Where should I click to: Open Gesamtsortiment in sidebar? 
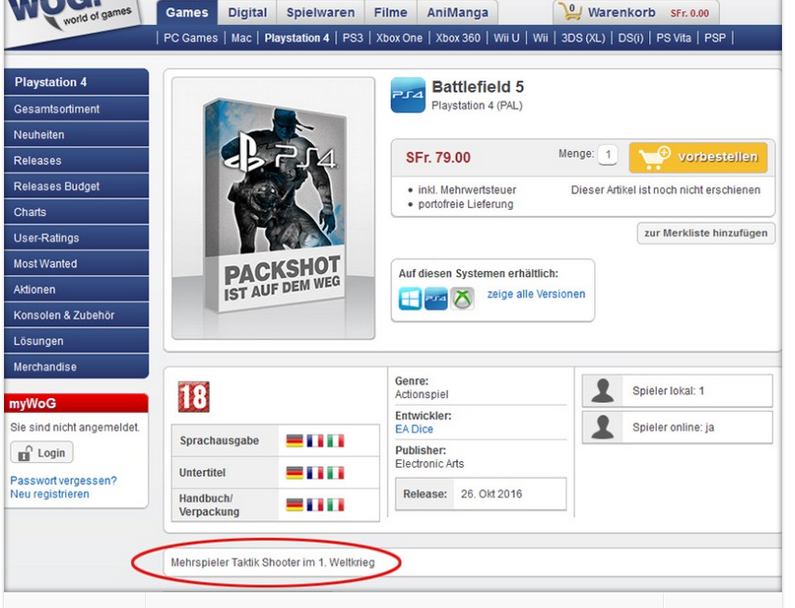77,109
